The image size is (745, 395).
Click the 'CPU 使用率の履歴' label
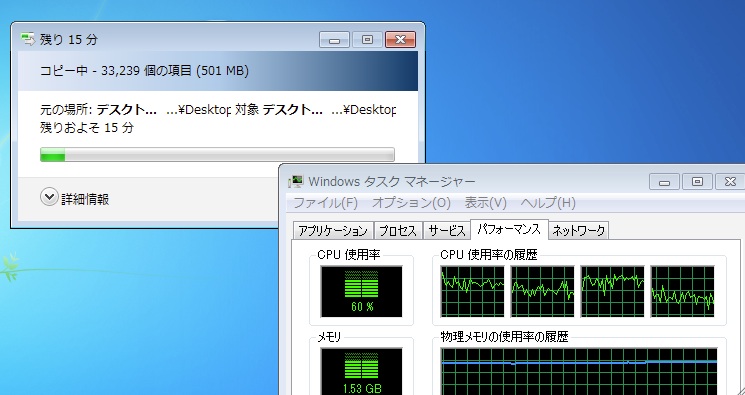[488, 255]
